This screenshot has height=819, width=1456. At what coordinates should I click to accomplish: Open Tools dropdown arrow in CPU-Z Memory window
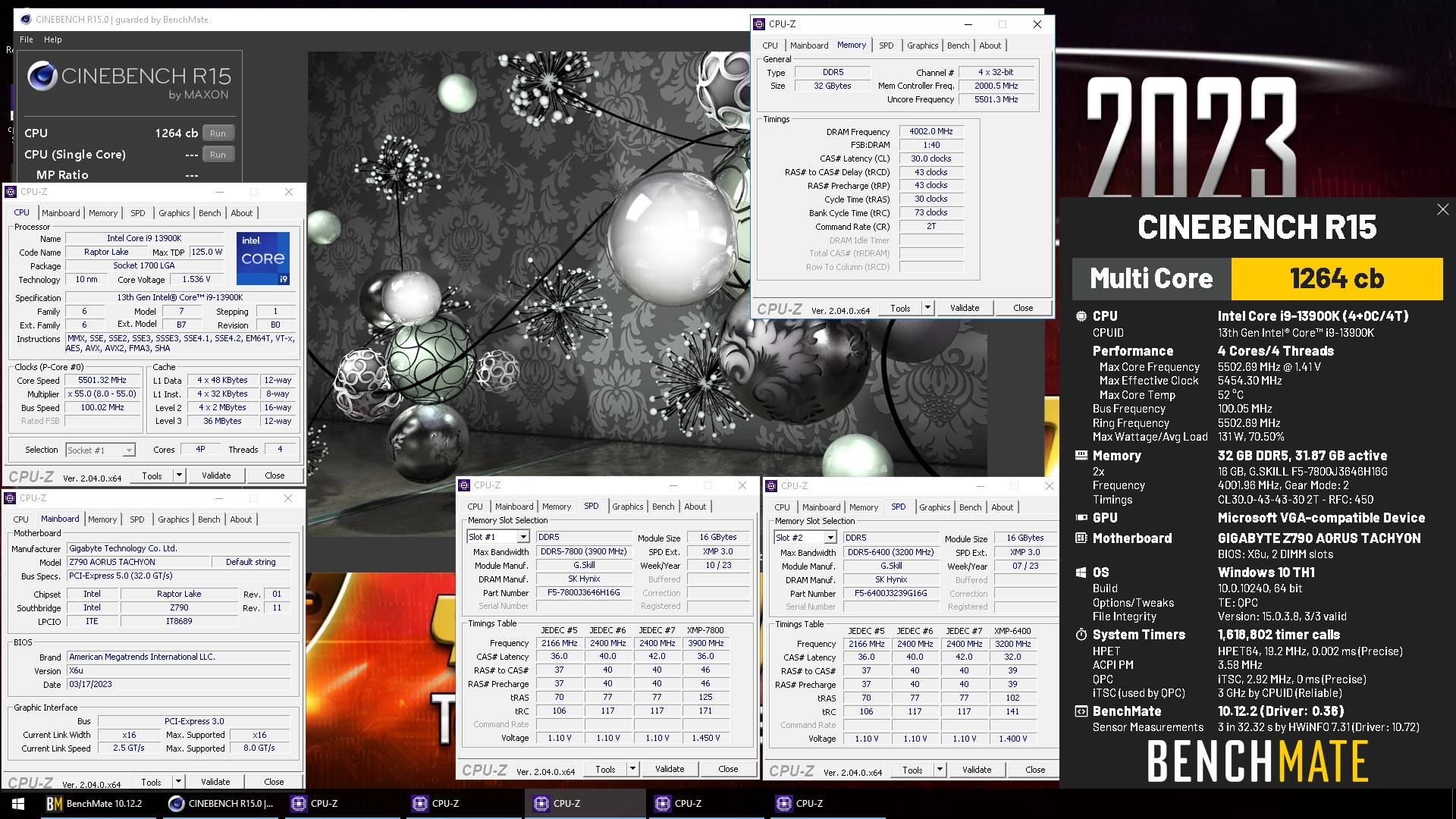click(x=927, y=308)
